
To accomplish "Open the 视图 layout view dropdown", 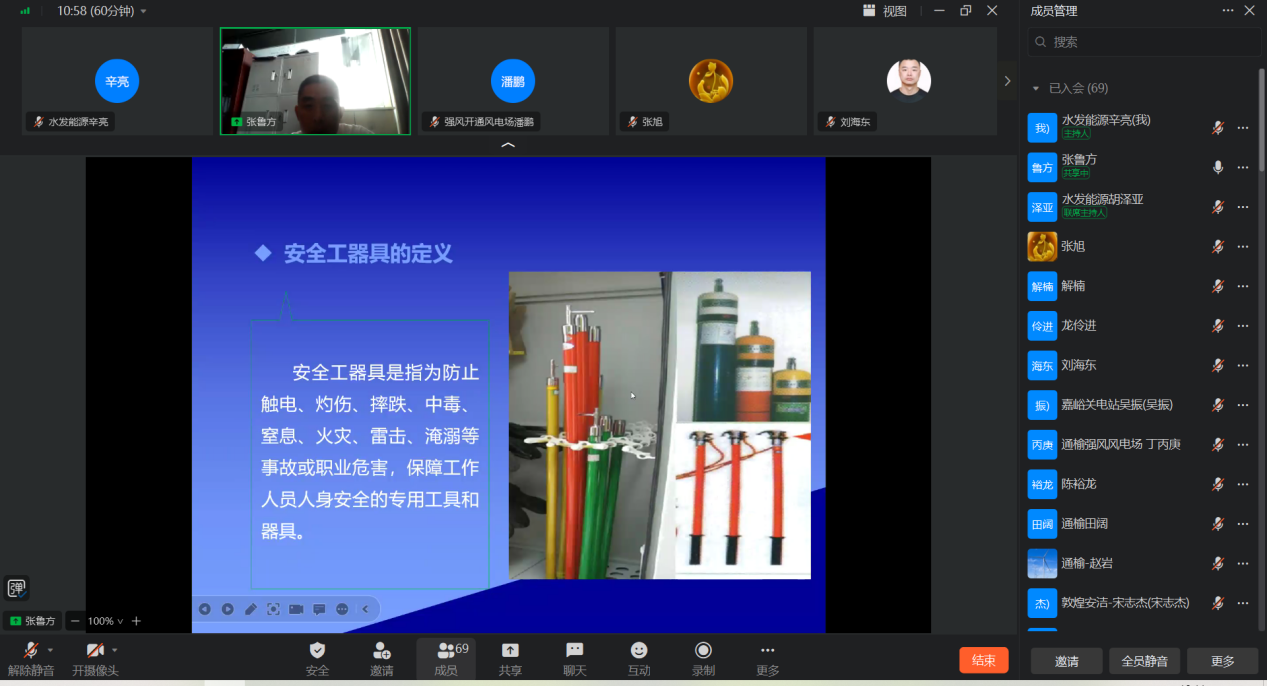I will click(x=885, y=11).
